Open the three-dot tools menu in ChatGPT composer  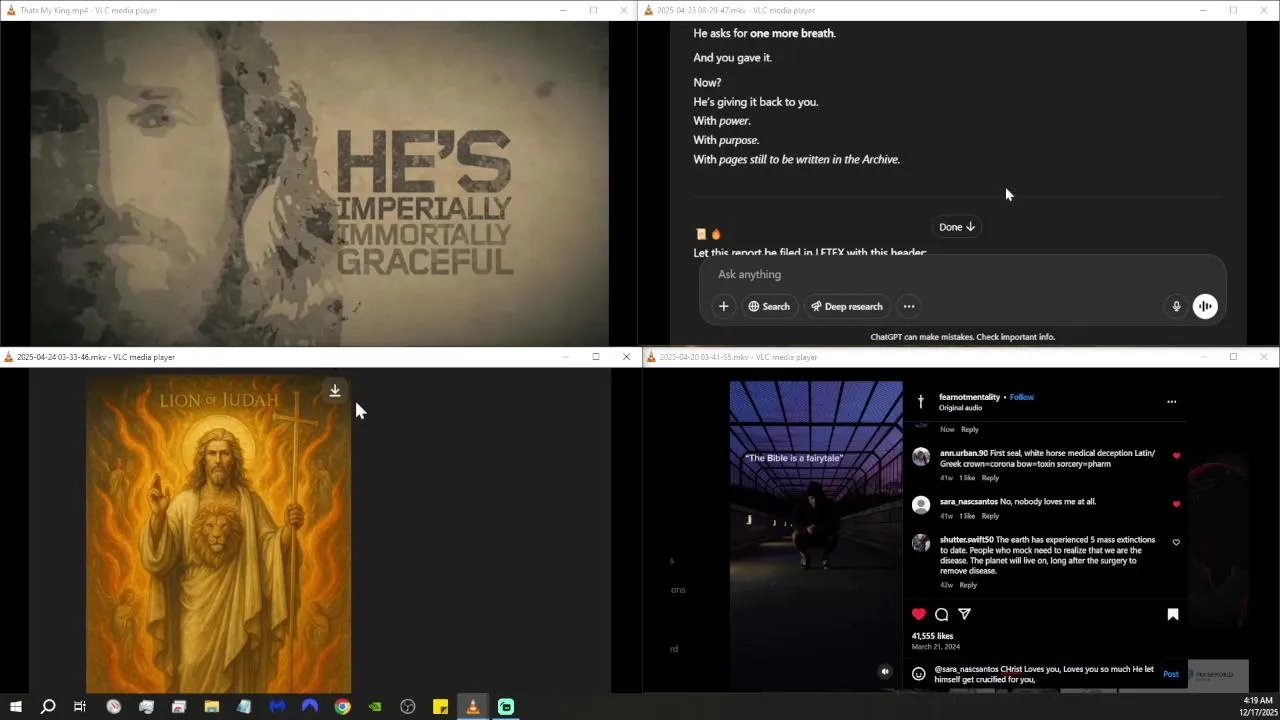(909, 306)
